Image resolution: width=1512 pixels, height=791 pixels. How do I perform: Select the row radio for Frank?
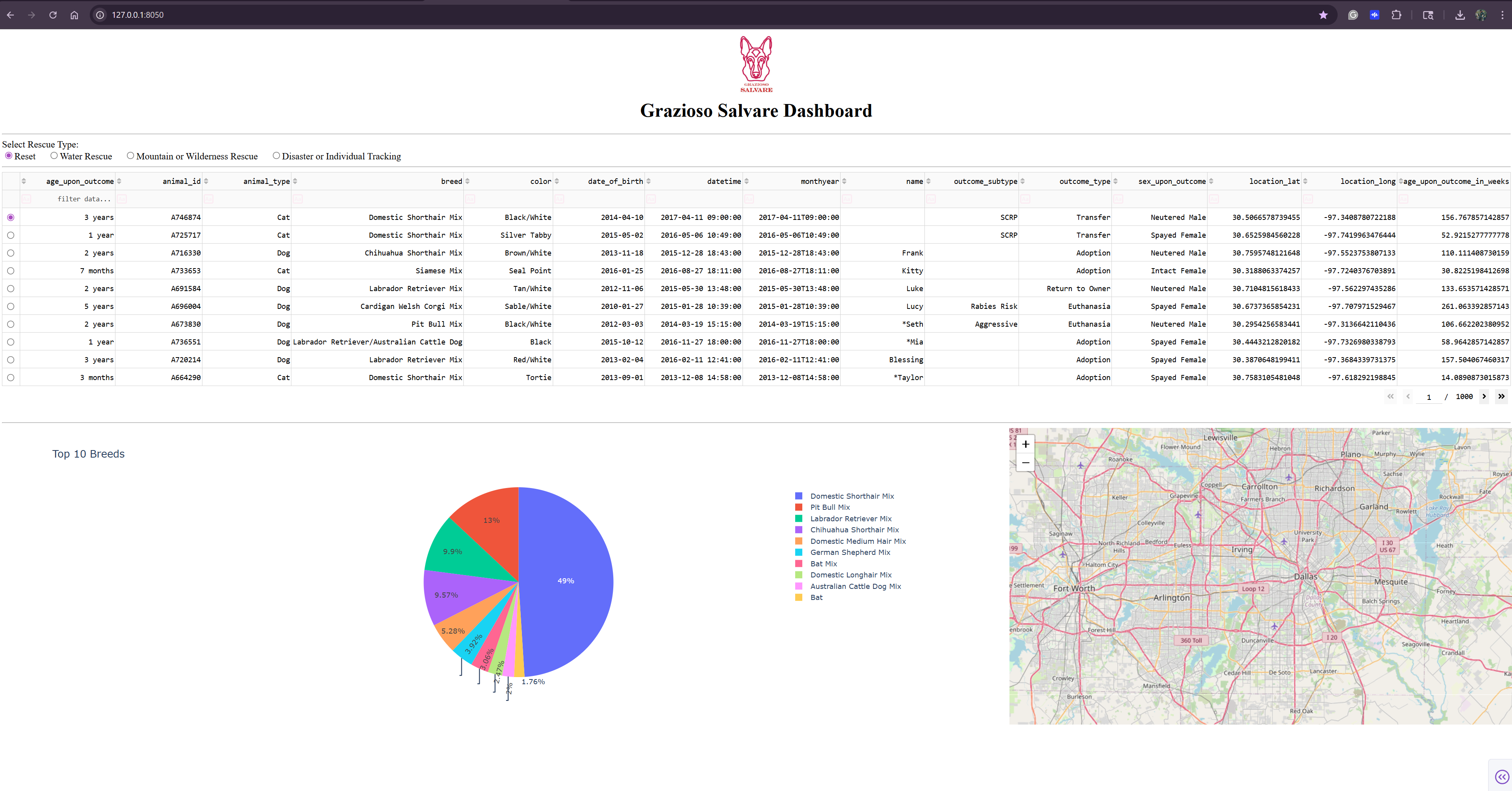[11, 252]
